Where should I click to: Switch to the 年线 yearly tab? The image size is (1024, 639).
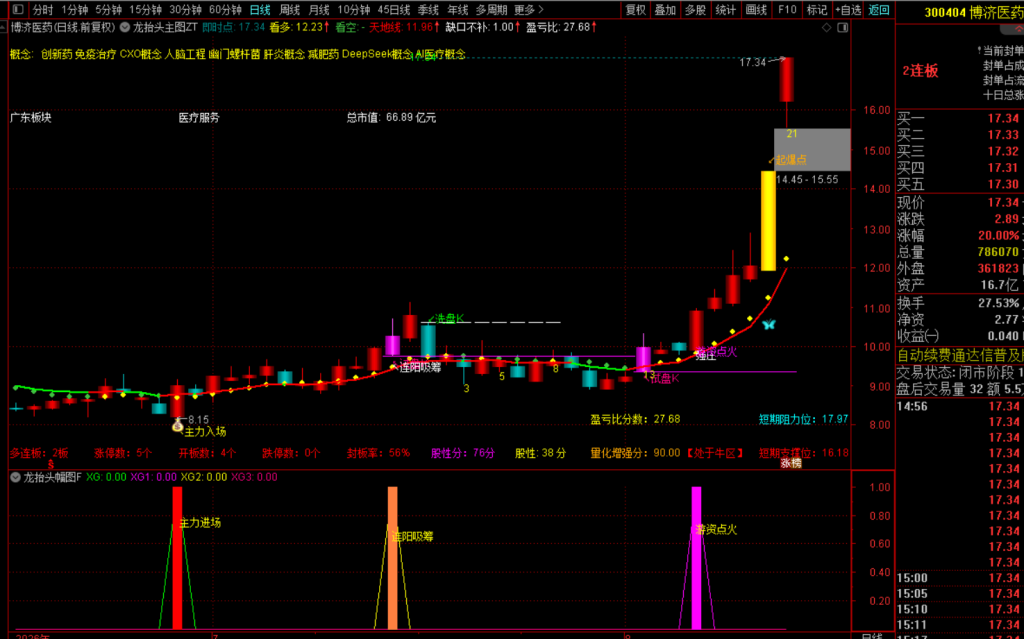[x=458, y=10]
